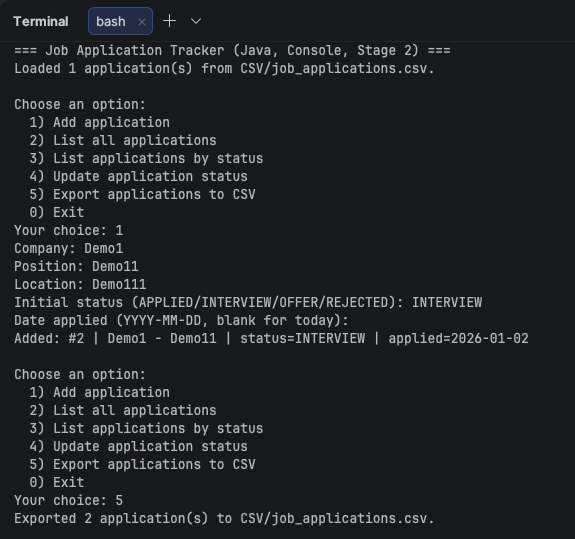Click the Job Application Tracker header line
The width and height of the screenshot is (575, 539).
232,50
